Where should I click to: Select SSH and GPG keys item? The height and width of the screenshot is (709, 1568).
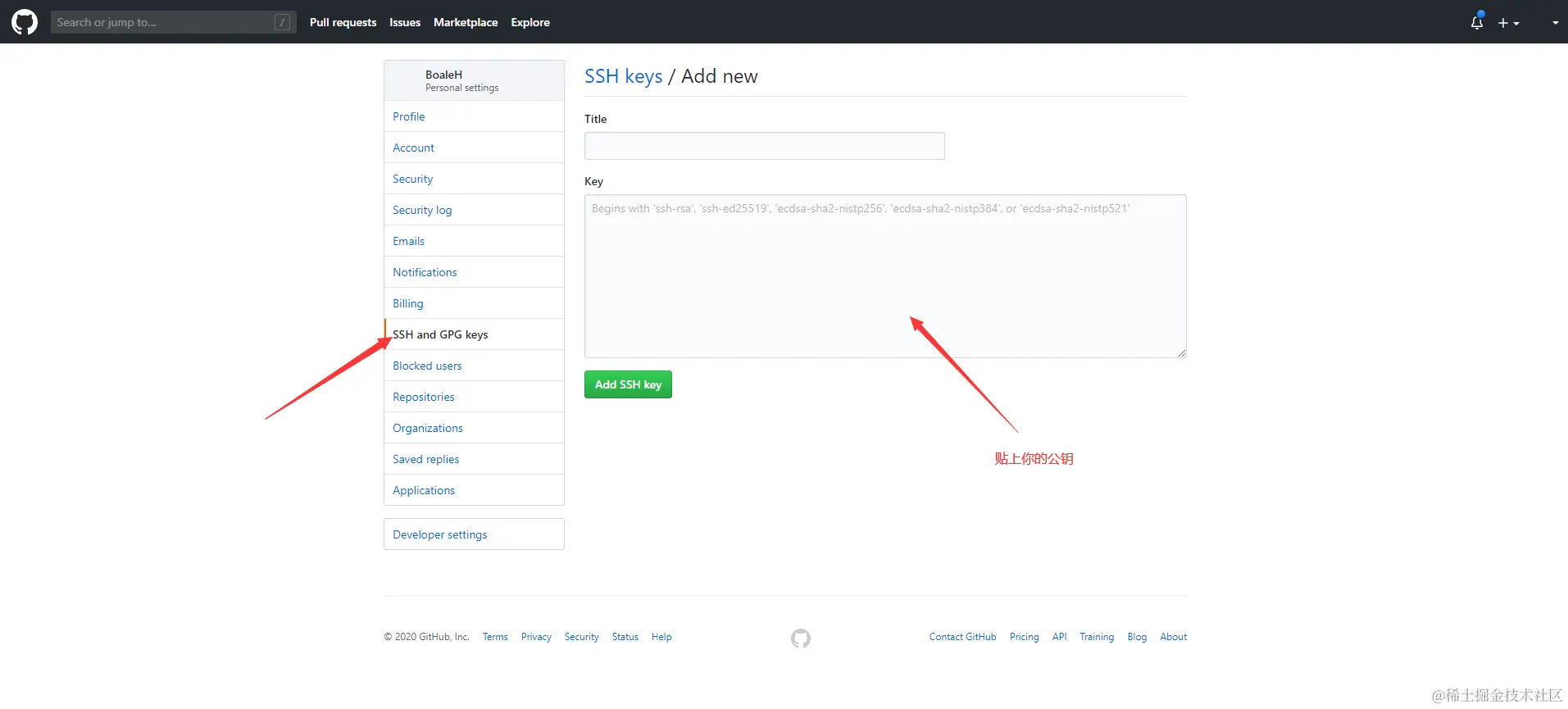(x=474, y=334)
